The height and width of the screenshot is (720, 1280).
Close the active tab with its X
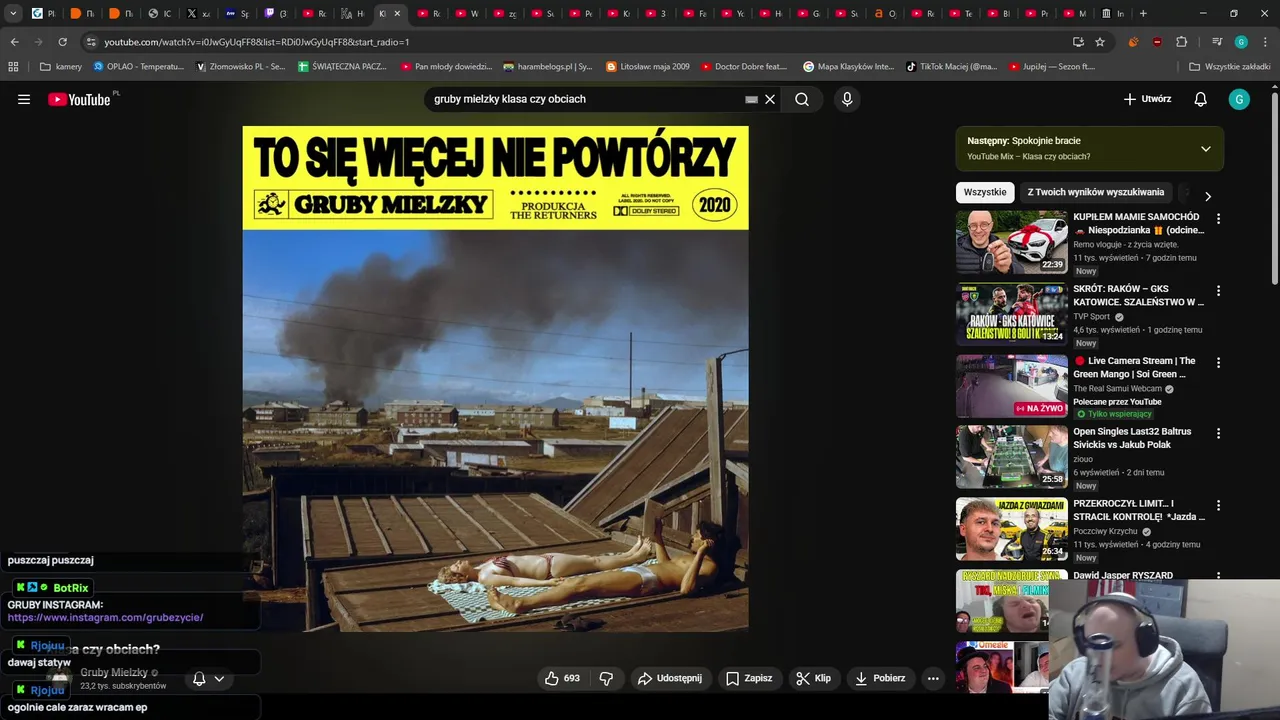(398, 14)
